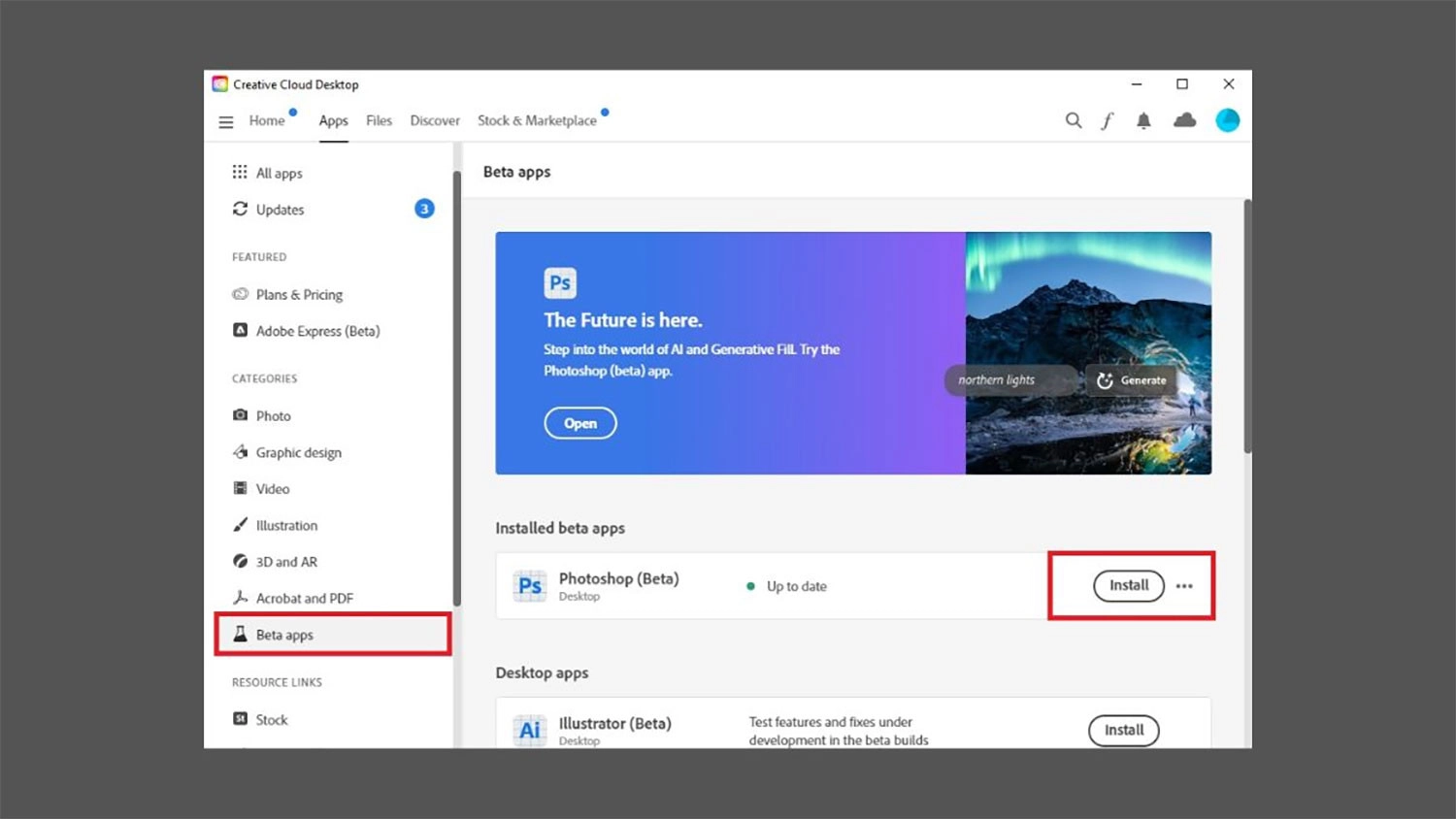Open more options for Photoshop (Beta)

coord(1184,586)
